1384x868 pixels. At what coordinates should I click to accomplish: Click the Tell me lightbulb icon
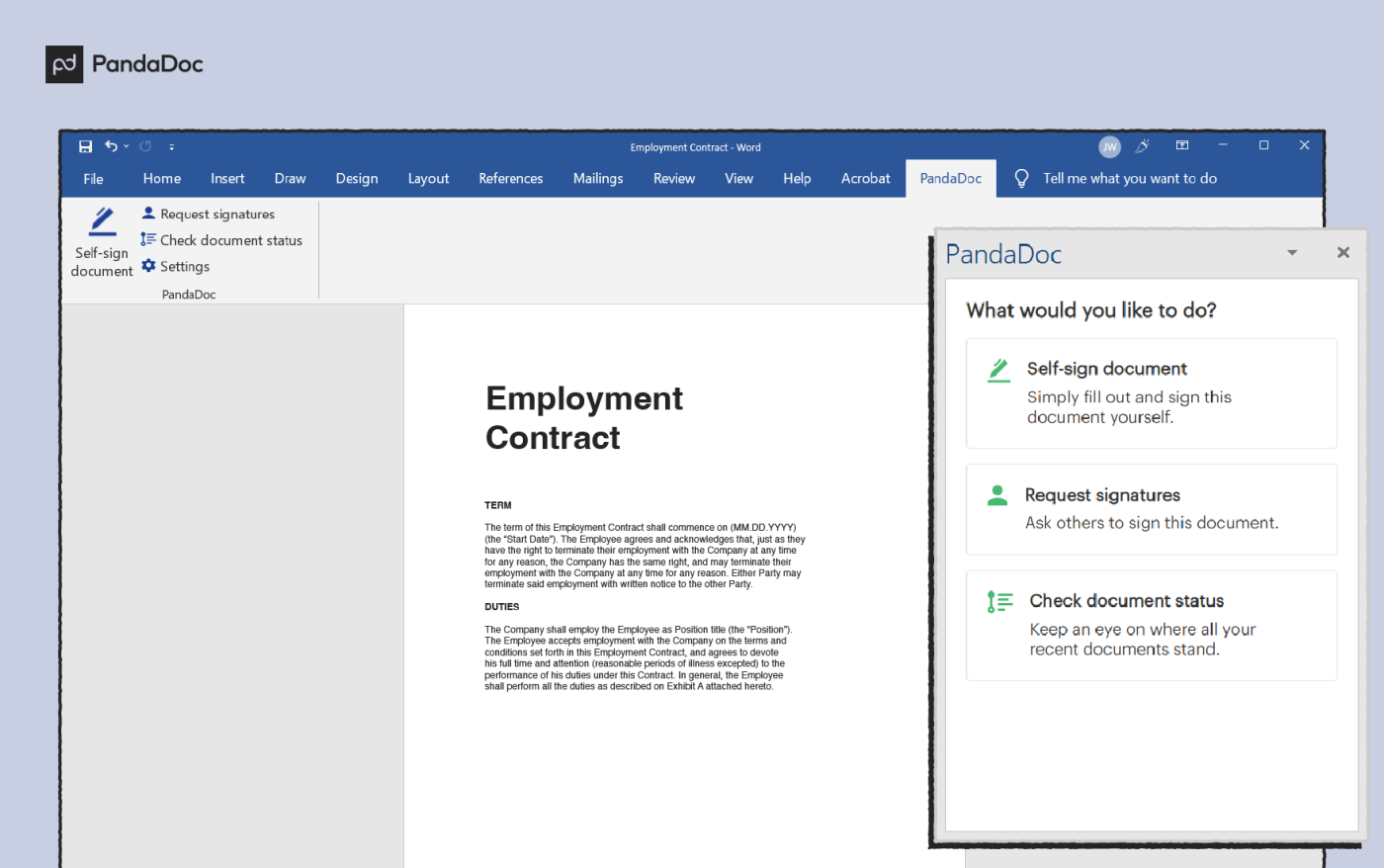(x=1022, y=179)
